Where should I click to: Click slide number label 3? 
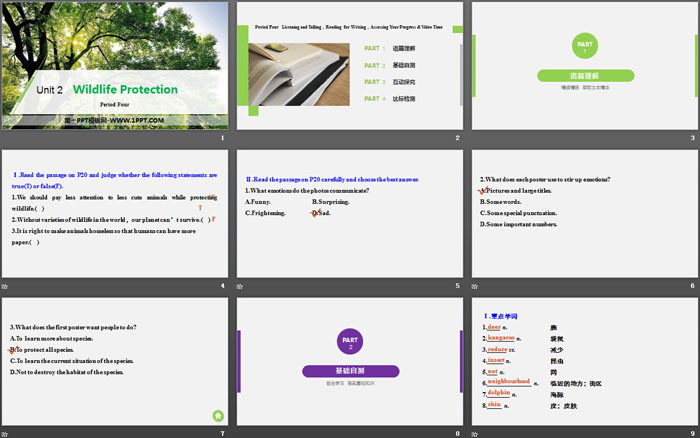click(692, 138)
